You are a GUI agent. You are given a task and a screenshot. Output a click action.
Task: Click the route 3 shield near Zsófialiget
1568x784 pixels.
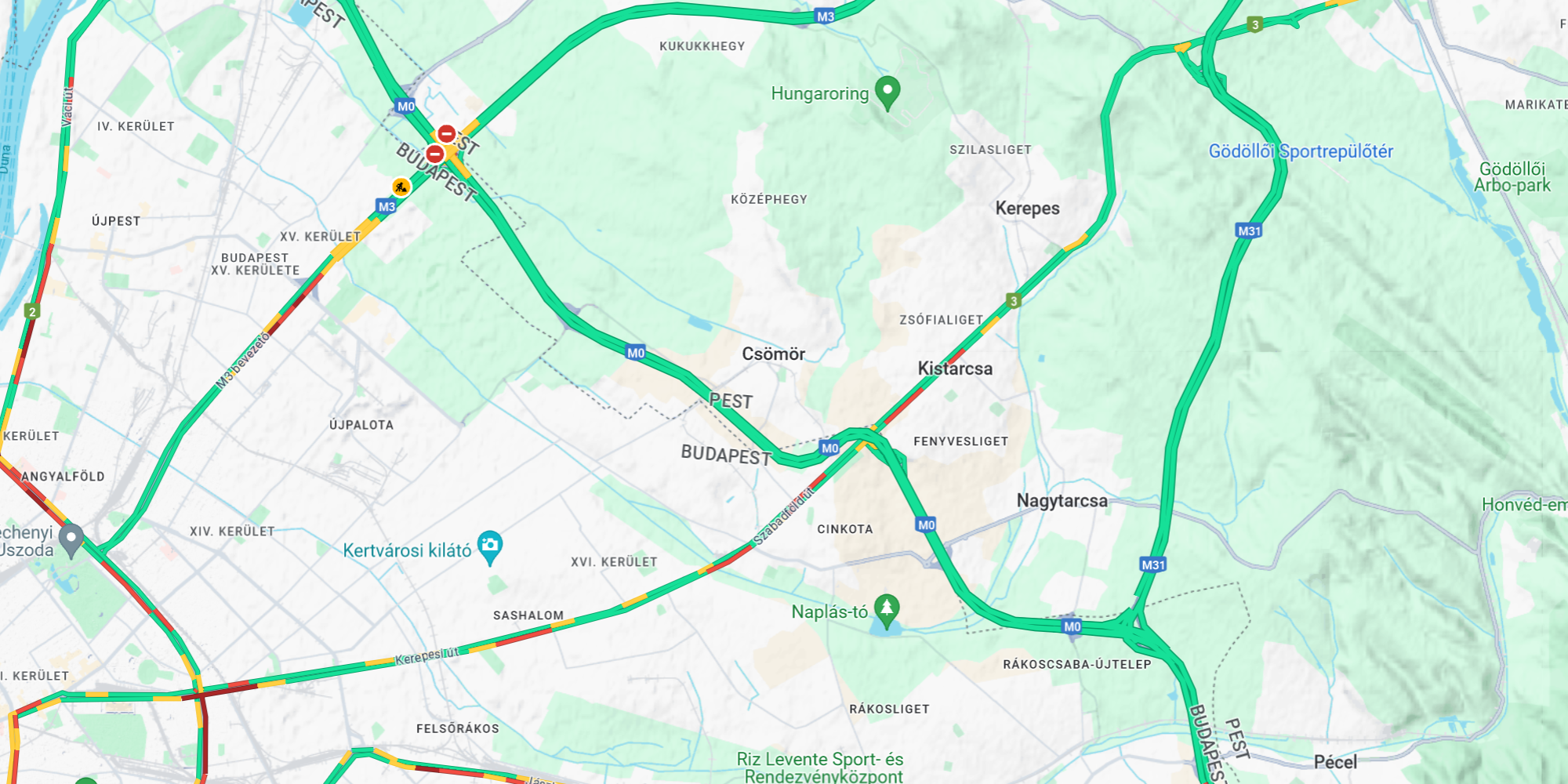(x=1014, y=301)
